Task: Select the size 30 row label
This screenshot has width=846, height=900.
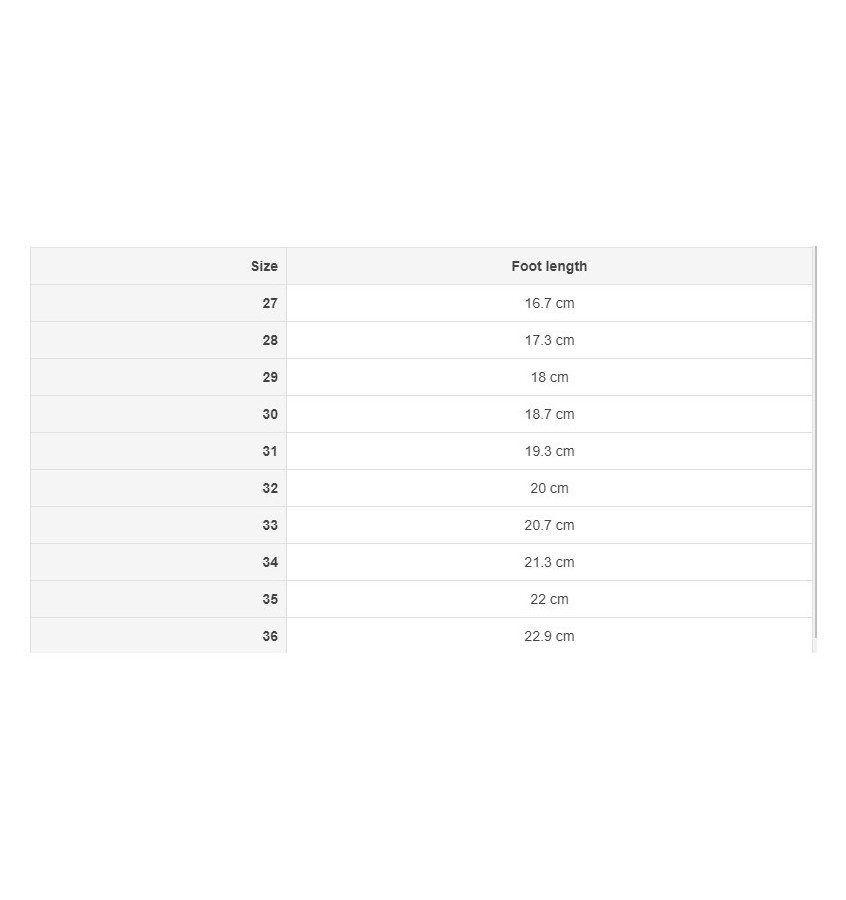Action: tap(270, 414)
